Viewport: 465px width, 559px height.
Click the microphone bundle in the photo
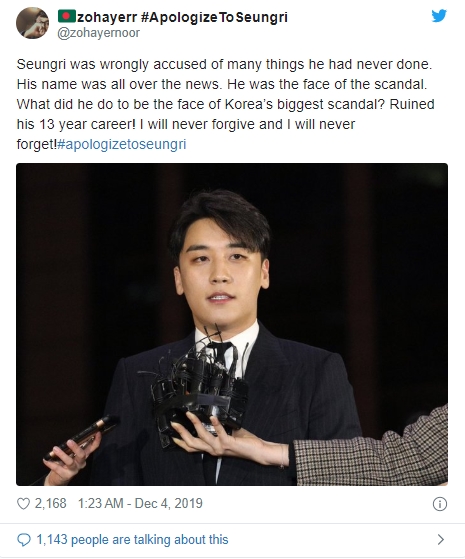(x=198, y=385)
